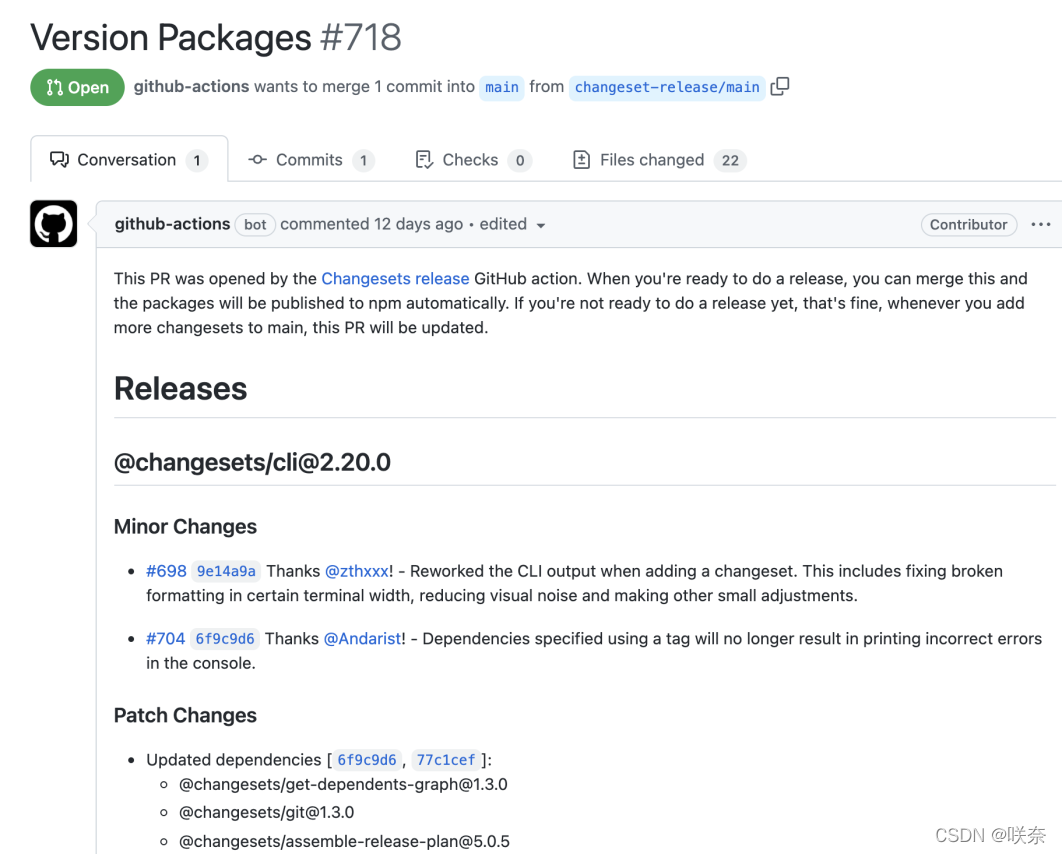Screen dimensions: 1062x854
Task: Click the Checks tab checklist icon
Action: point(424,160)
